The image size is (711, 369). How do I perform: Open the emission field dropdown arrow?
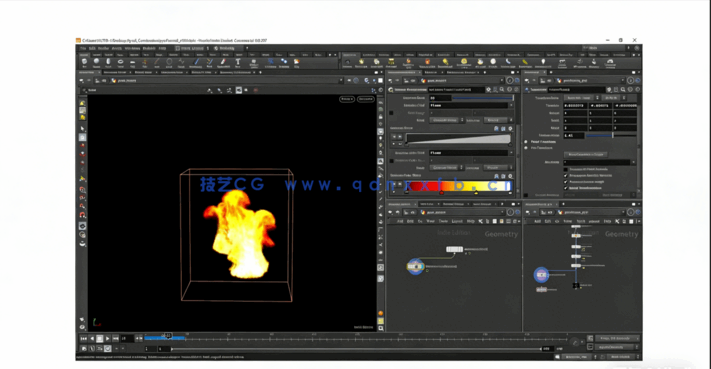click(x=511, y=153)
